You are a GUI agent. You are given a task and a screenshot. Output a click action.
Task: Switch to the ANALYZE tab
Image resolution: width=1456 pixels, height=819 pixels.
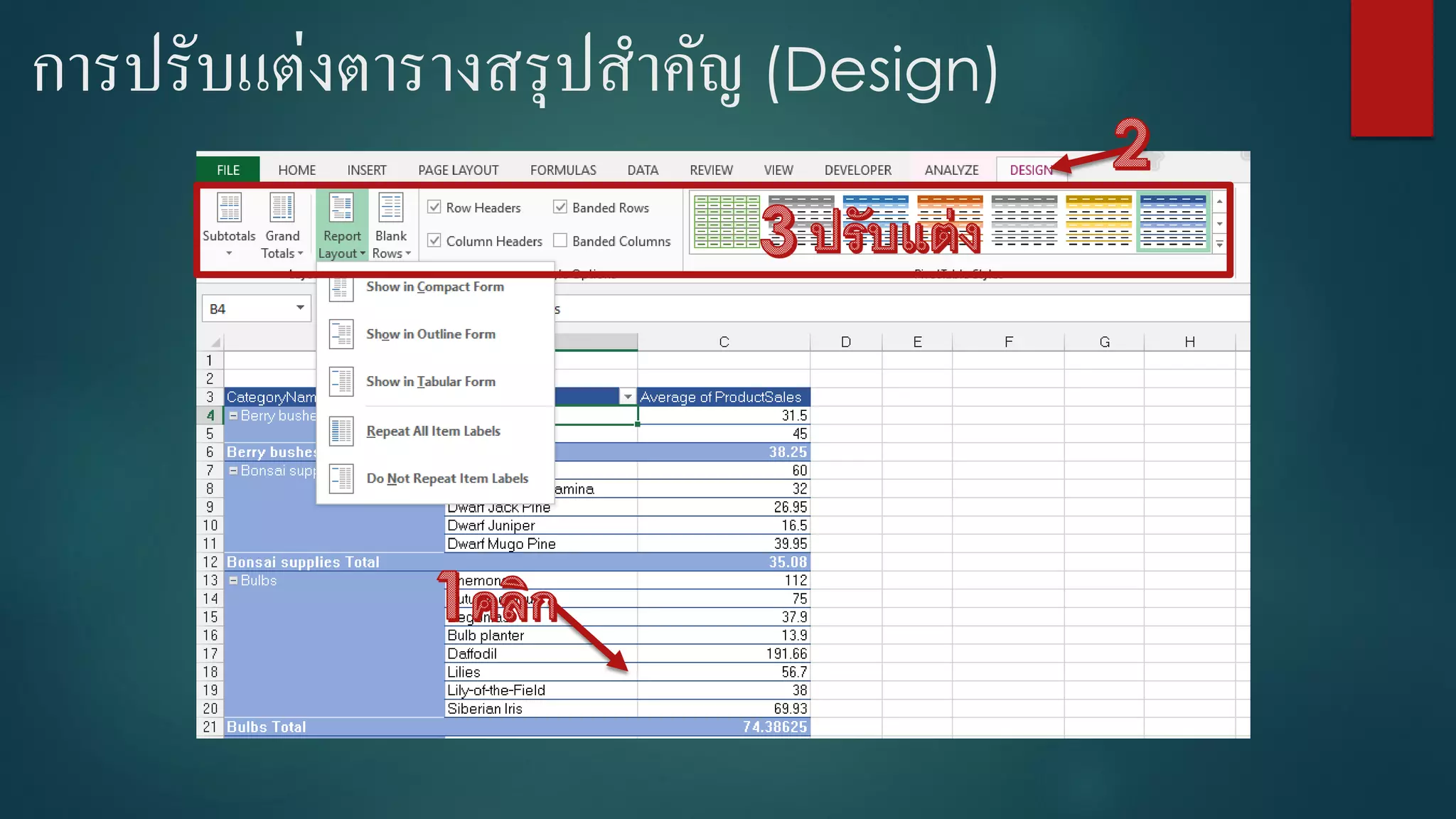(x=952, y=170)
